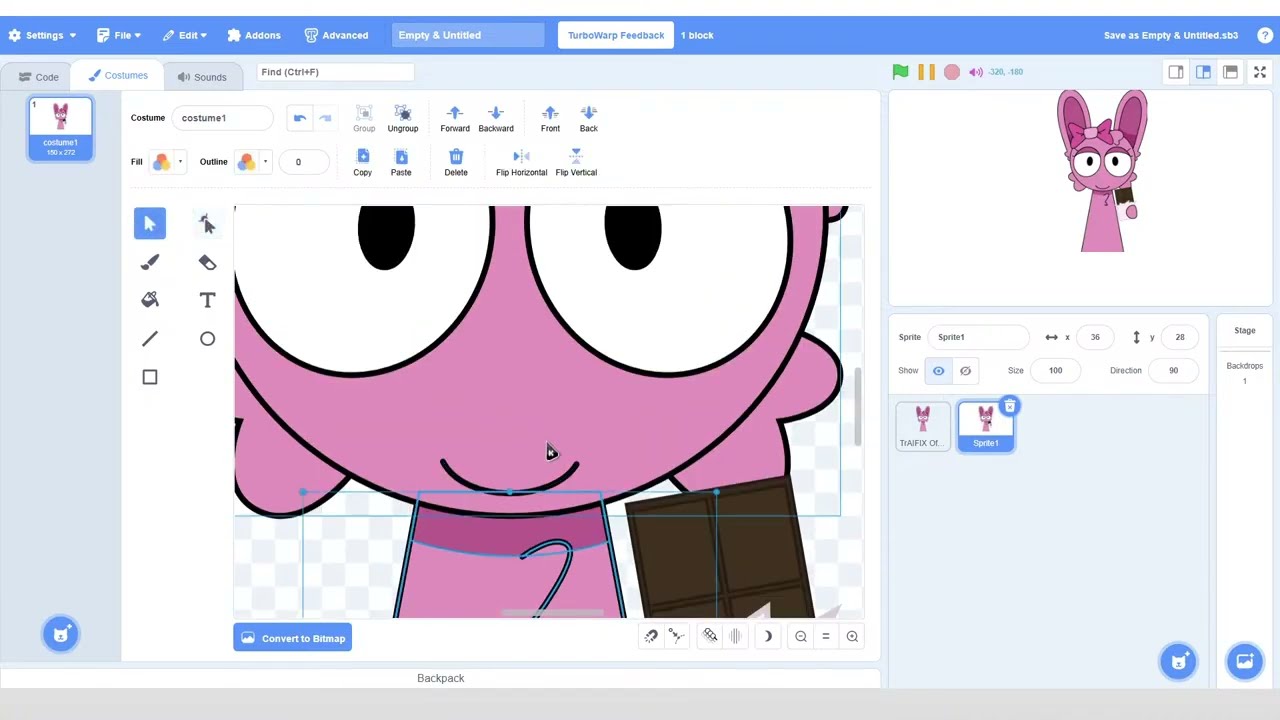Hide sprite using crossed-eye icon
1280x720 pixels.
pyautogui.click(x=965, y=371)
